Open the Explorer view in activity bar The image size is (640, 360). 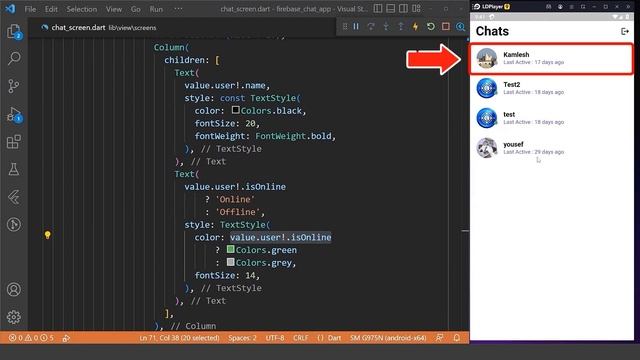(x=13, y=31)
